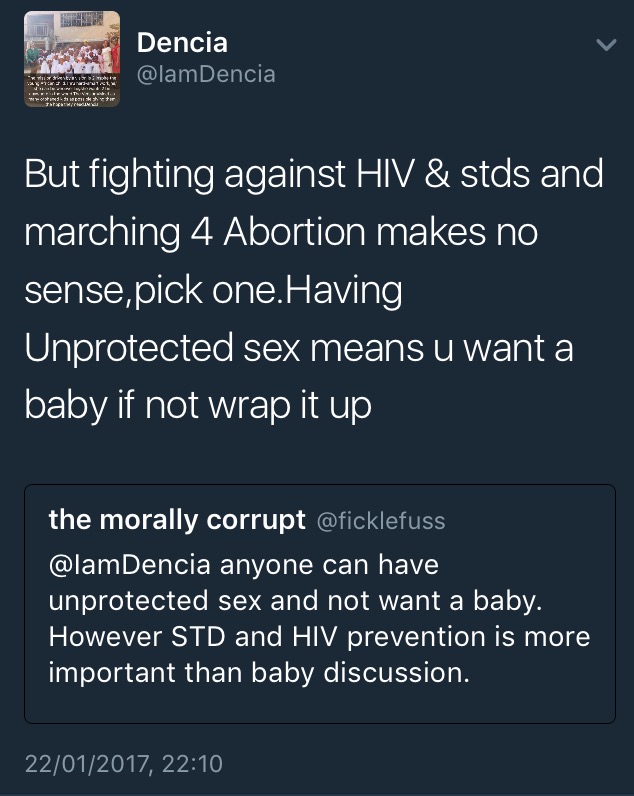Click the caption text inside Dencia's avatar image

click(x=72, y=90)
